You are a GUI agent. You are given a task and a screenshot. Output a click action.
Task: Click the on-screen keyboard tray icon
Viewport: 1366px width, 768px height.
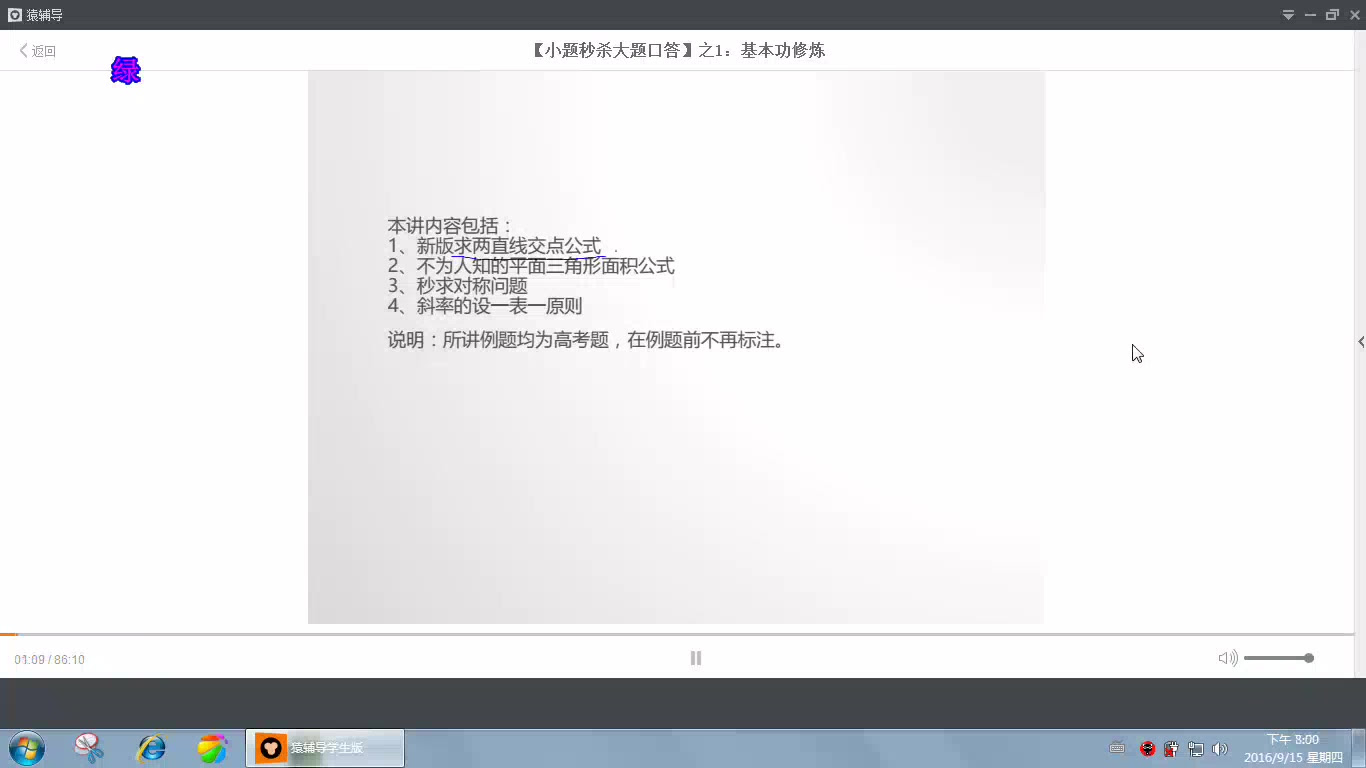coord(1117,748)
